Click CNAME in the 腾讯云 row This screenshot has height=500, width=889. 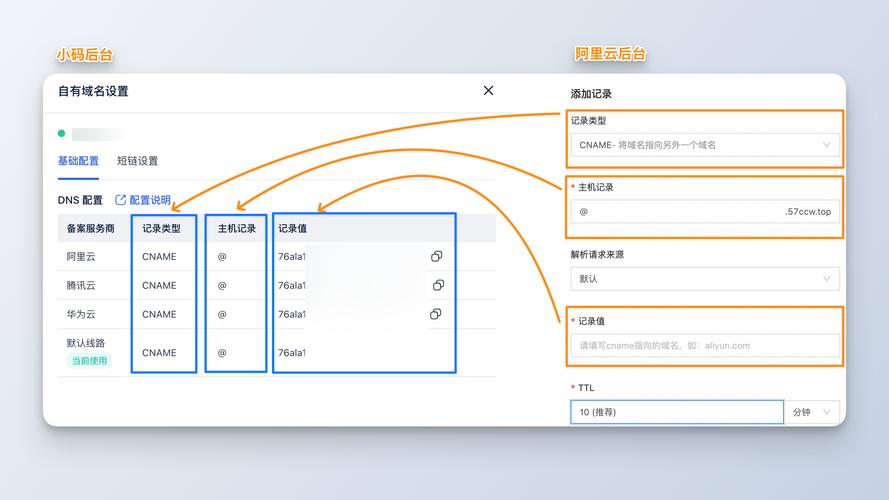tap(159, 285)
